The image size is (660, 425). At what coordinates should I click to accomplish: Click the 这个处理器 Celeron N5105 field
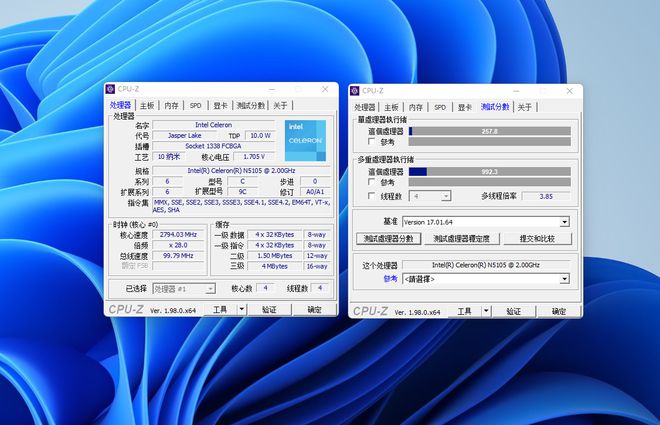point(486,265)
